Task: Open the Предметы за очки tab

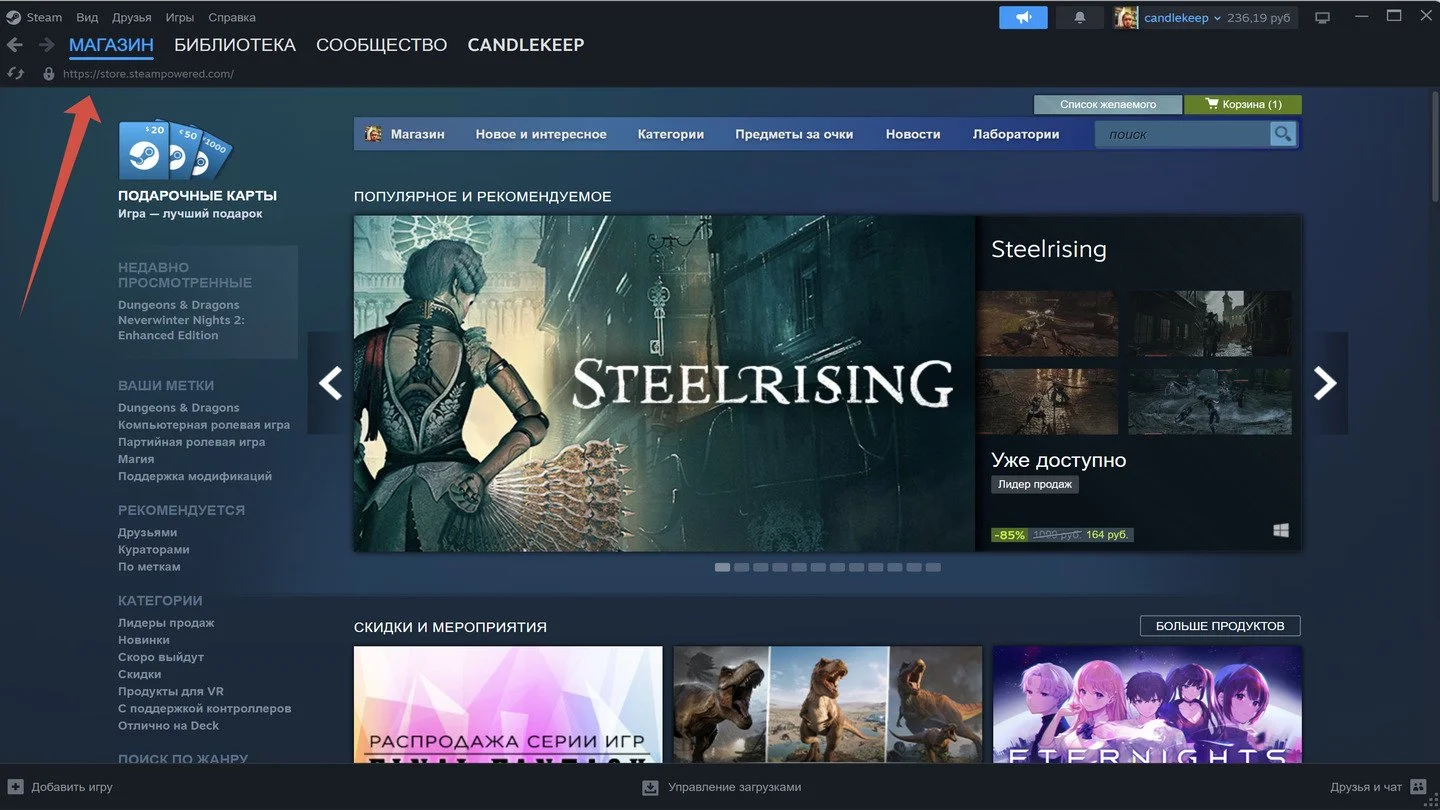Action: point(794,134)
